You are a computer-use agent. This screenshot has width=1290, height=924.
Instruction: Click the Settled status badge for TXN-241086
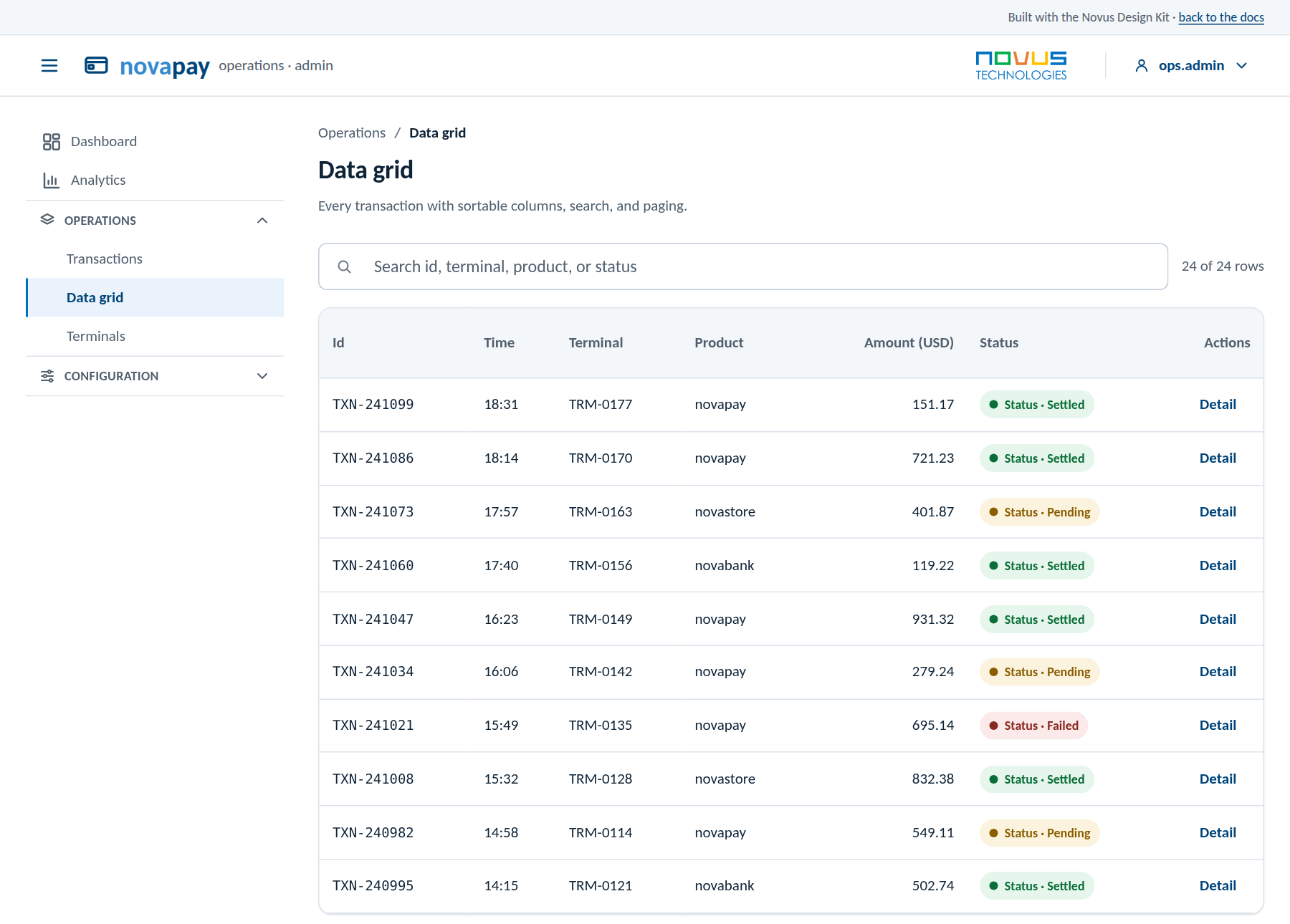pos(1036,458)
